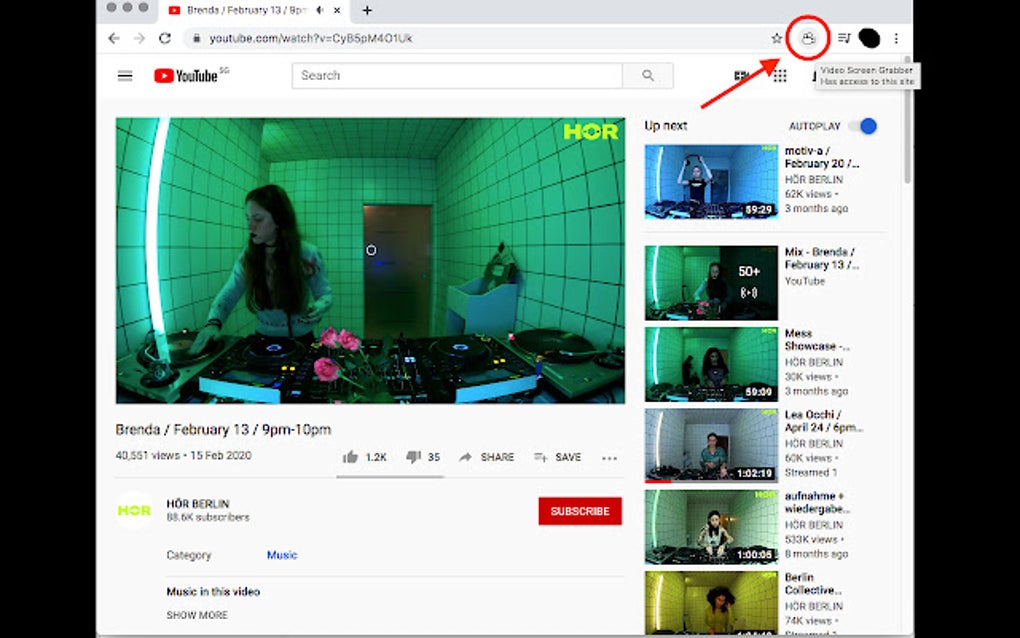Open the Mix - Brenda playlist thumbnail
This screenshot has height=638, width=1020.
(711, 283)
